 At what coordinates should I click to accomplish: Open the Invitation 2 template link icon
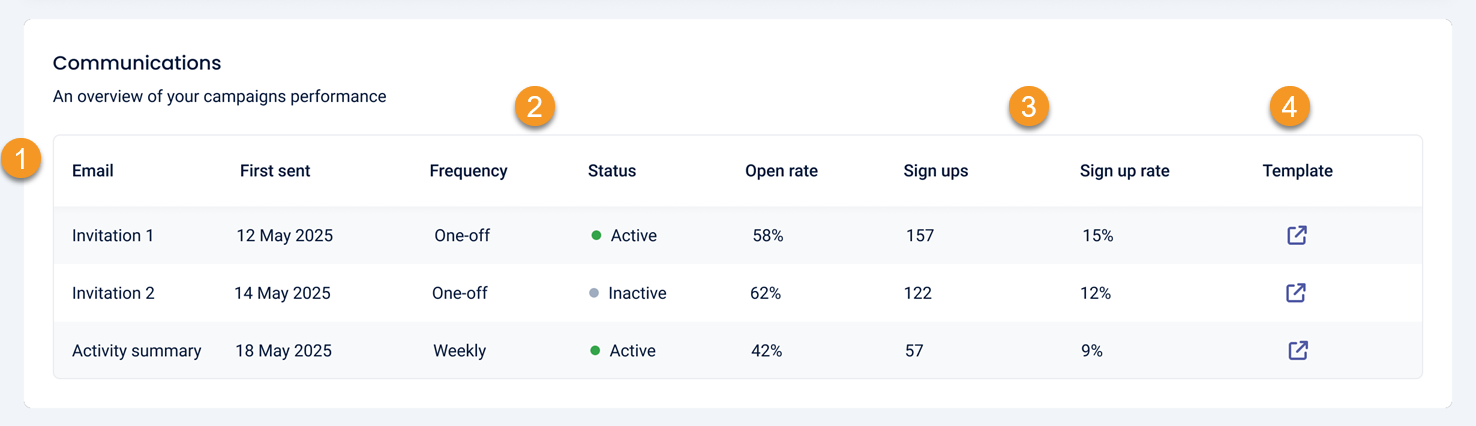click(x=1296, y=293)
